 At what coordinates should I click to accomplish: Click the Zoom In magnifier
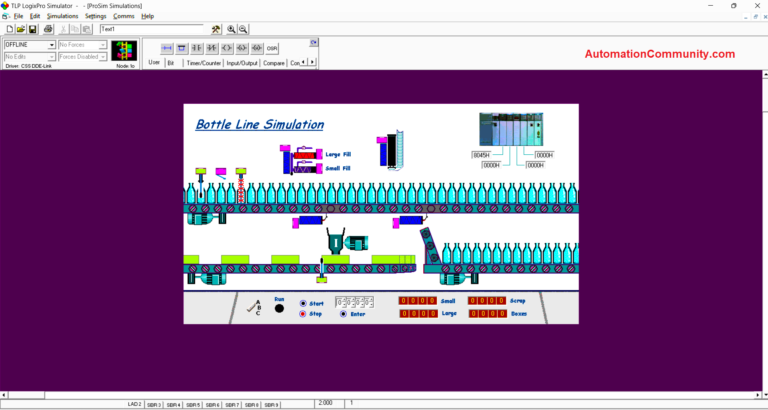(232, 30)
